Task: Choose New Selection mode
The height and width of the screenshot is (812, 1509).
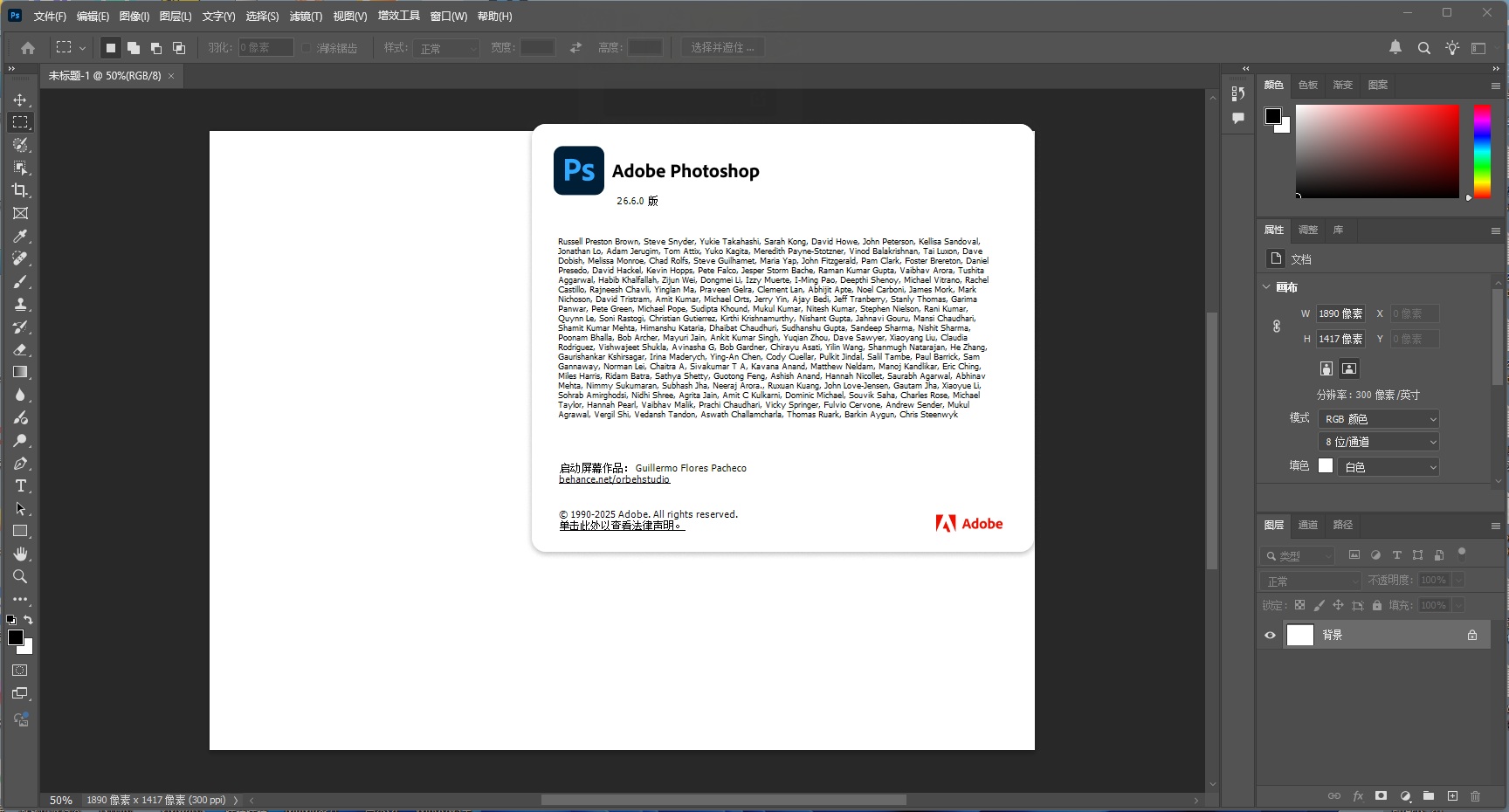Action: [x=111, y=48]
